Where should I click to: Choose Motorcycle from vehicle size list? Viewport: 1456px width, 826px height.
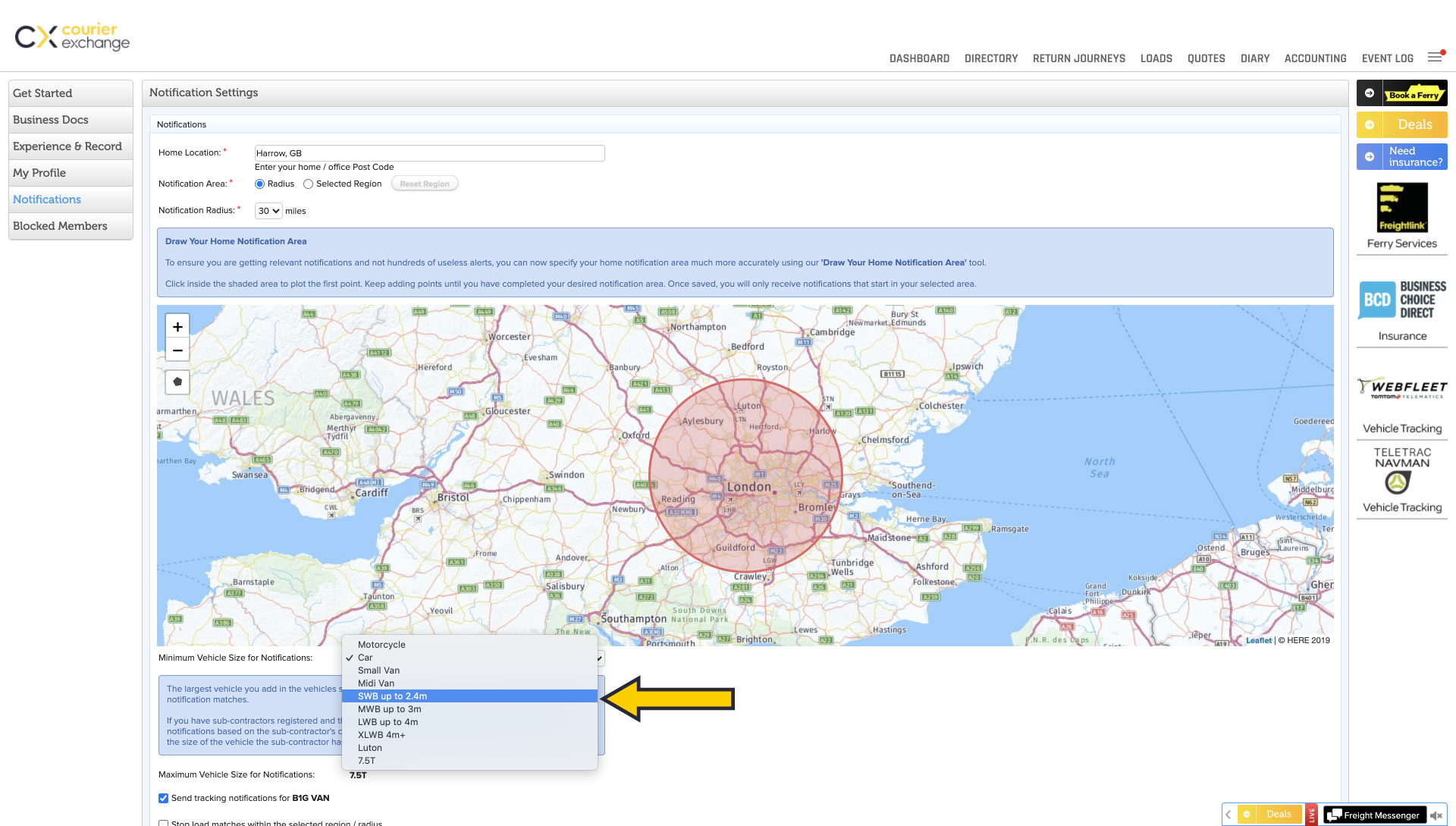tap(470, 645)
